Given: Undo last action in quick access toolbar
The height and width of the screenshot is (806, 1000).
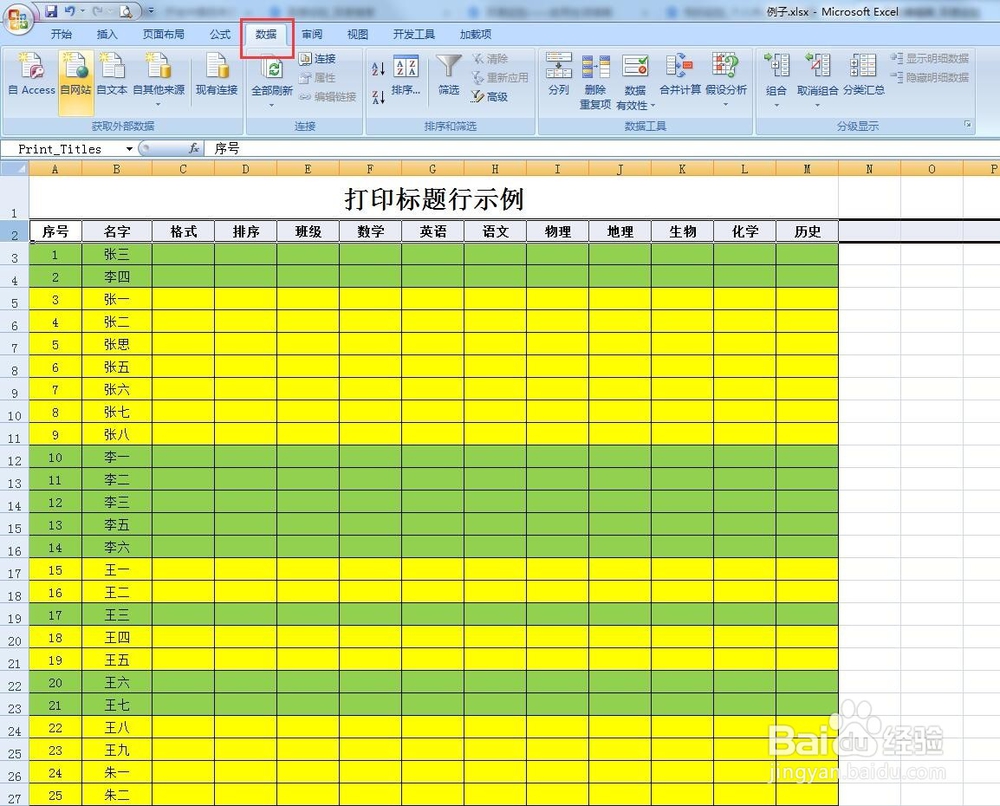Looking at the screenshot, I should coord(70,11).
